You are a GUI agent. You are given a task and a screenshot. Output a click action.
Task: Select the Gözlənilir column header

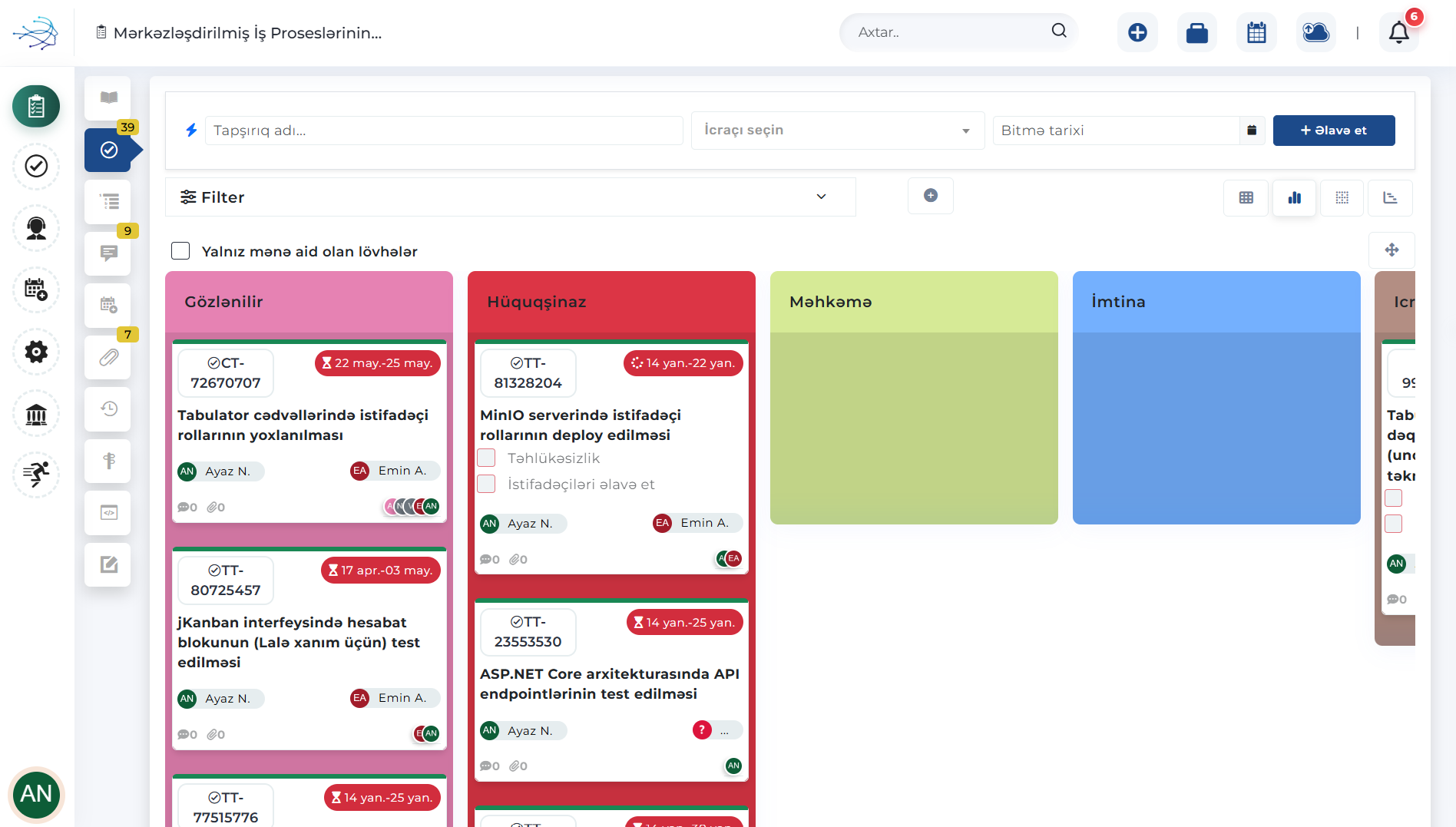point(309,302)
